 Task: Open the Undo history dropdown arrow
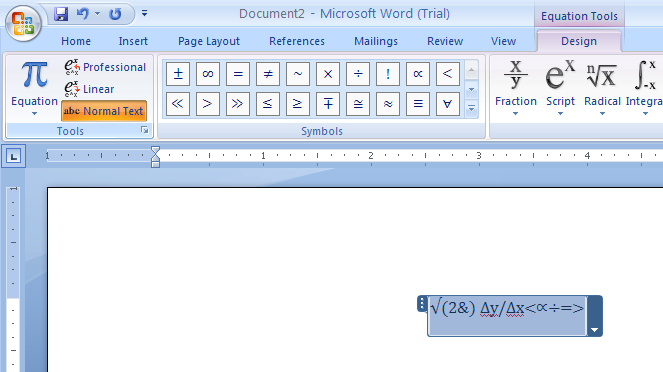pyautogui.click(x=98, y=14)
